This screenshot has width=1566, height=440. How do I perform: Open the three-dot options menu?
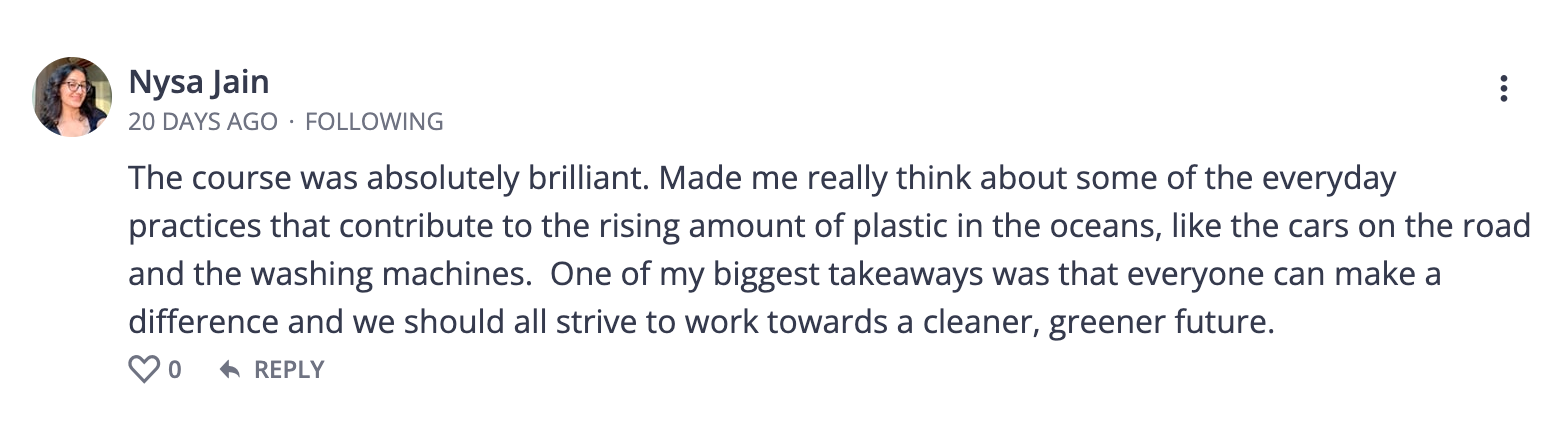pos(1503,88)
